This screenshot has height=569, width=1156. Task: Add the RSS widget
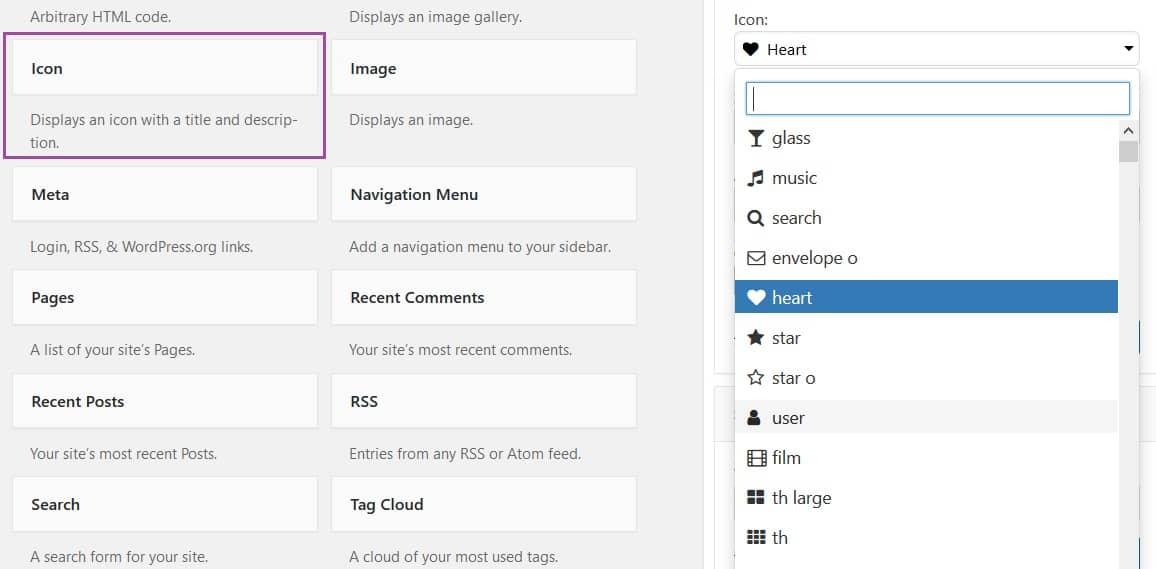coord(483,402)
